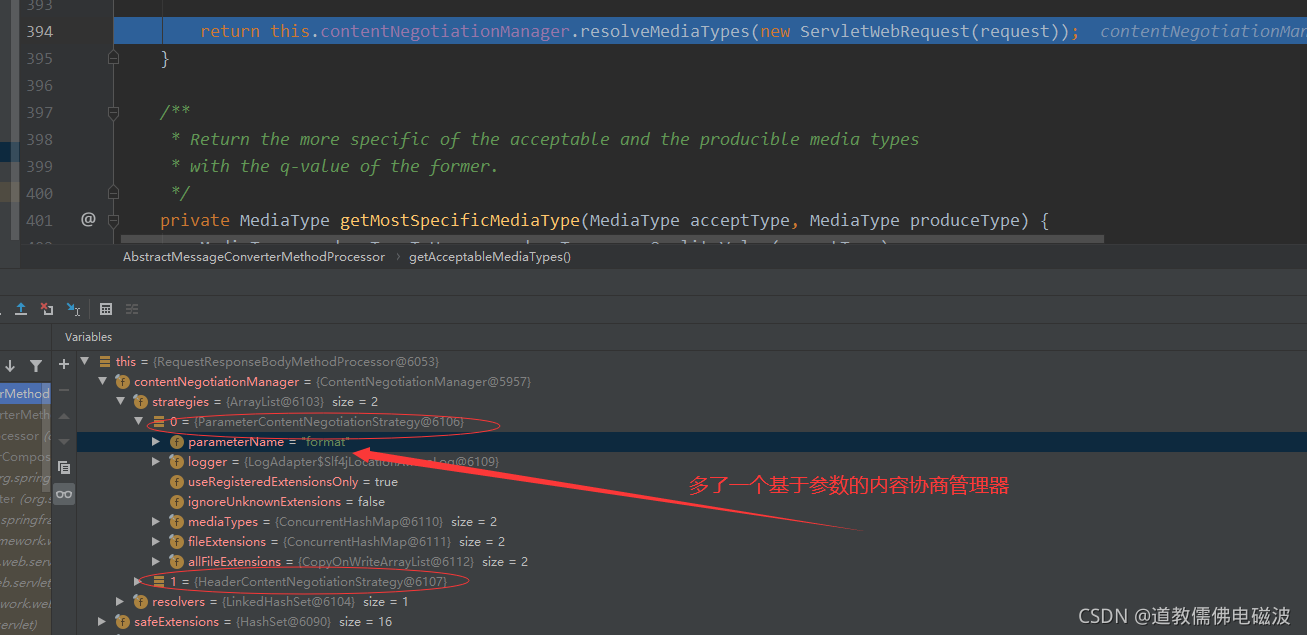Add a New Watch with plus icon

pos(64,364)
